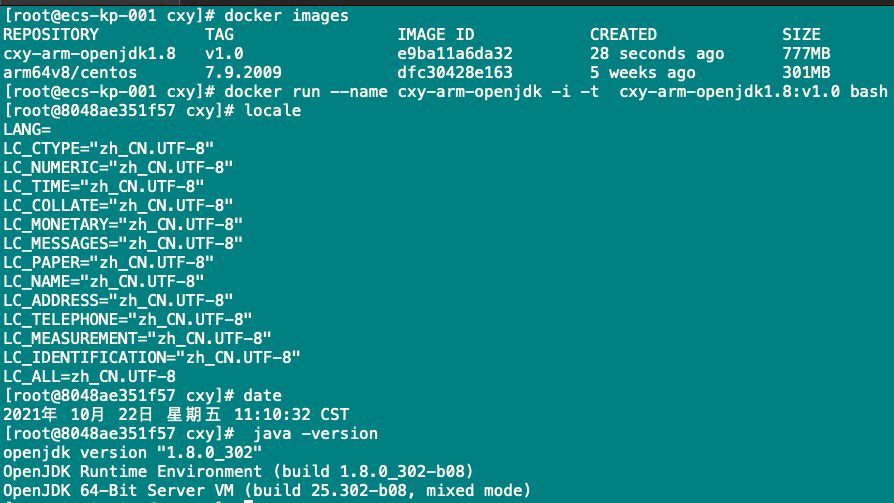Click the IMAGE ID column header
Image resolution: width=894 pixels, height=503 pixels.
(435, 35)
